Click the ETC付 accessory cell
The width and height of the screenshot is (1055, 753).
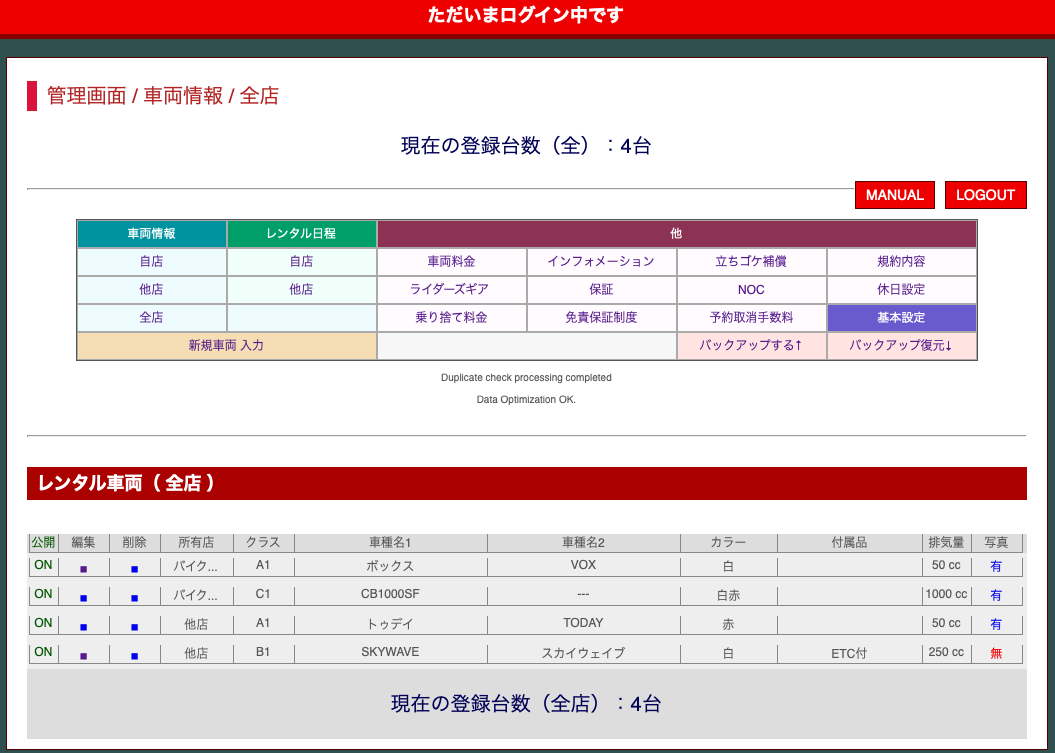pos(849,653)
